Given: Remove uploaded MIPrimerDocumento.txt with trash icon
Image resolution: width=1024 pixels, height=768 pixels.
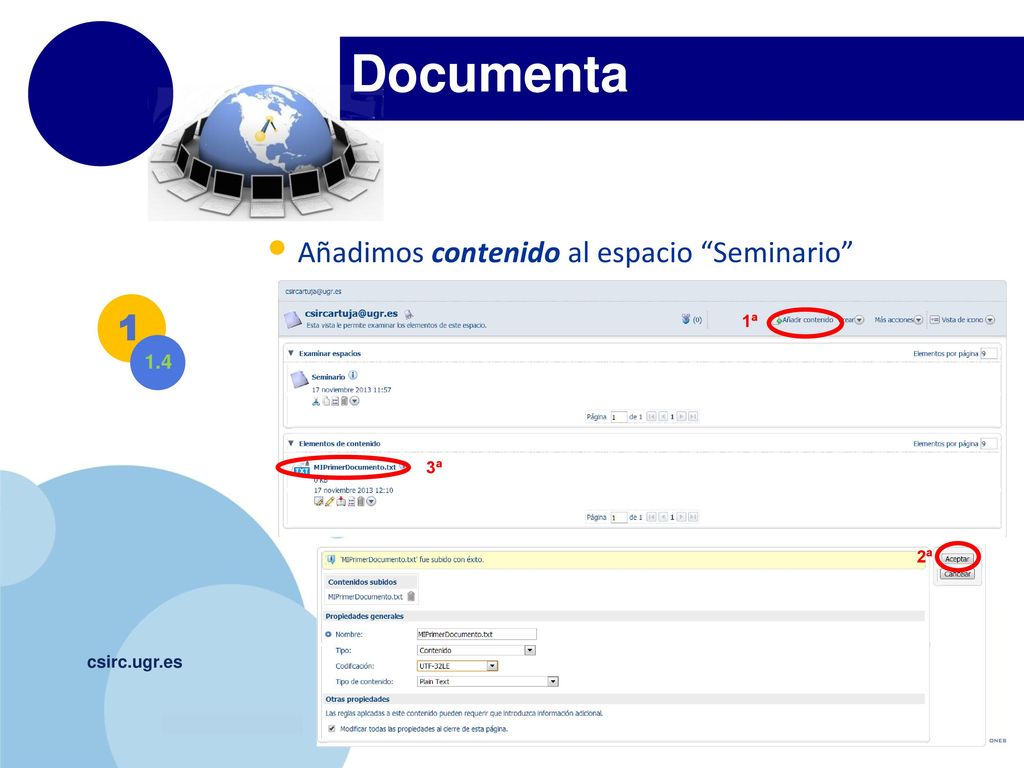Looking at the screenshot, I should tap(411, 596).
